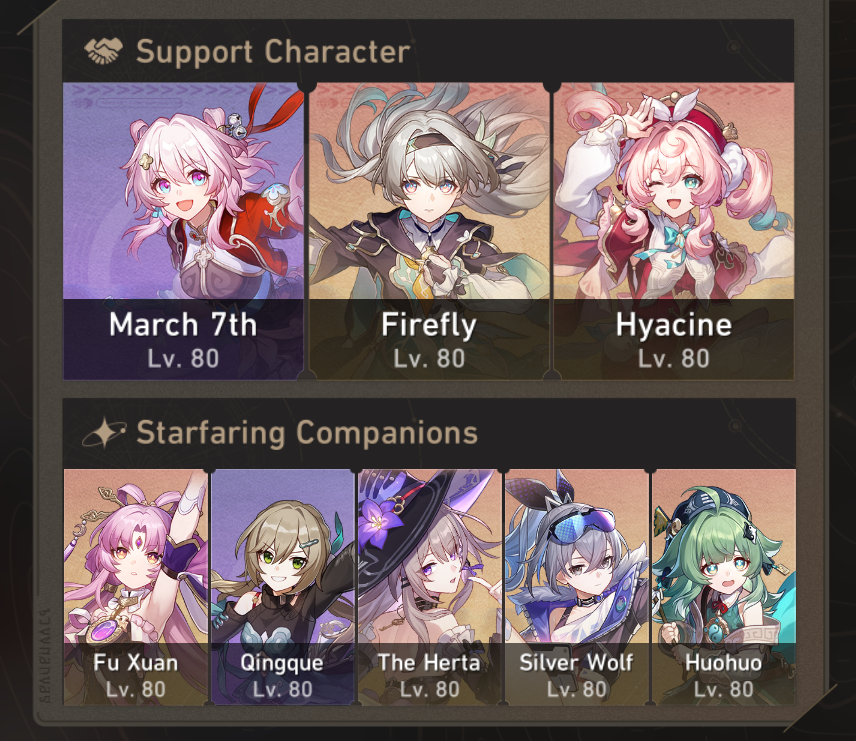Click Fu Xuan's Lv. 80 text
The image size is (856, 741).
click(136, 689)
